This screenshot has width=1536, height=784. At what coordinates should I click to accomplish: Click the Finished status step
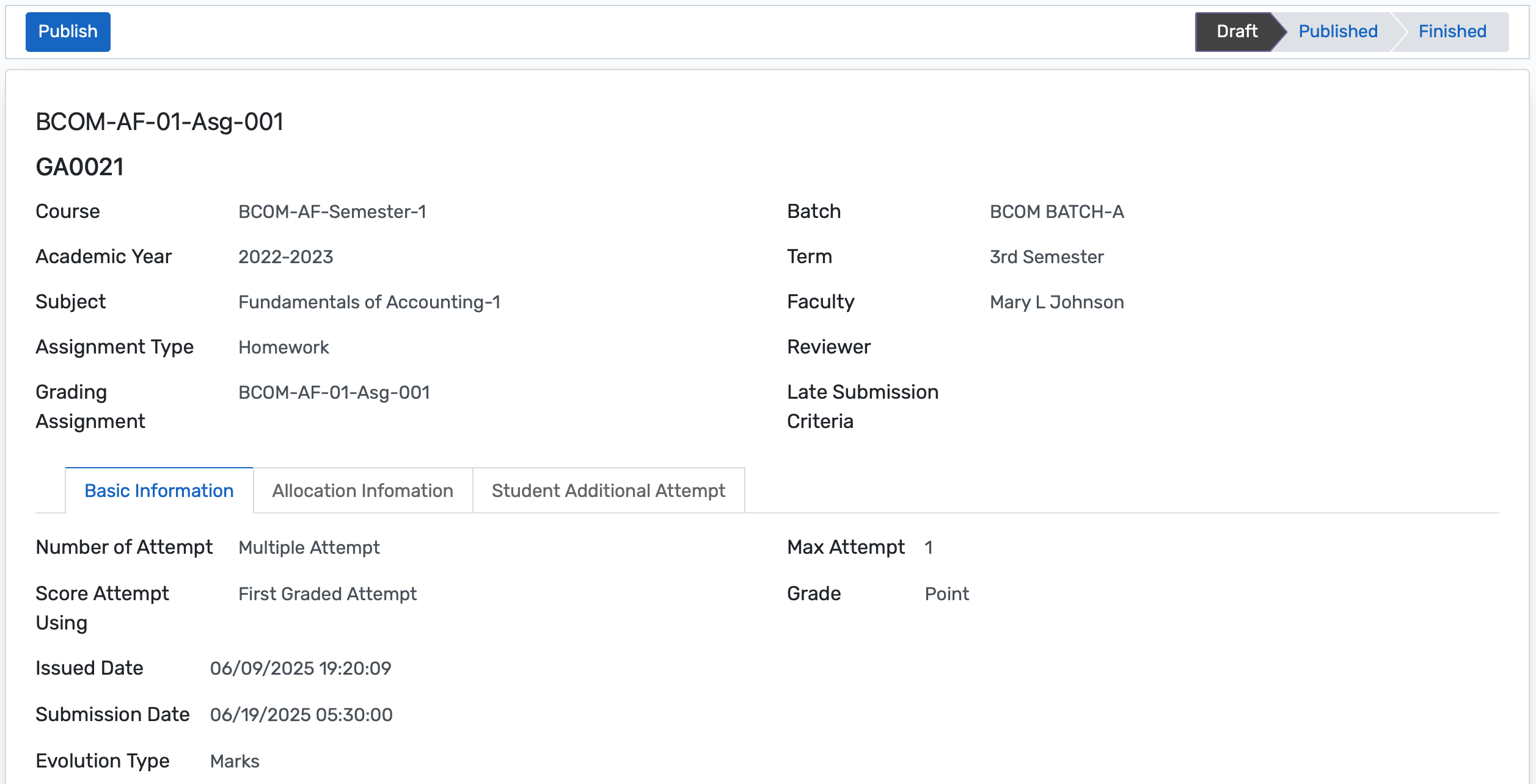[1452, 31]
